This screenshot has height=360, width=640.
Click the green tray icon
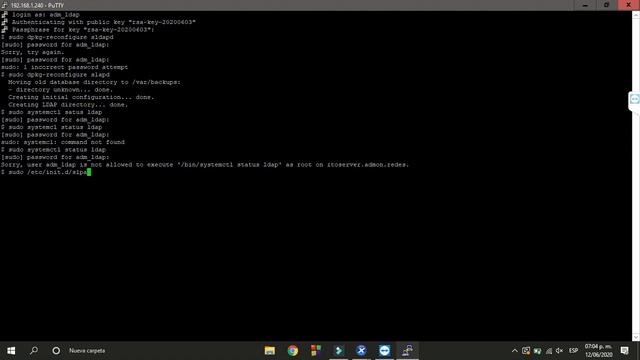[537, 351]
